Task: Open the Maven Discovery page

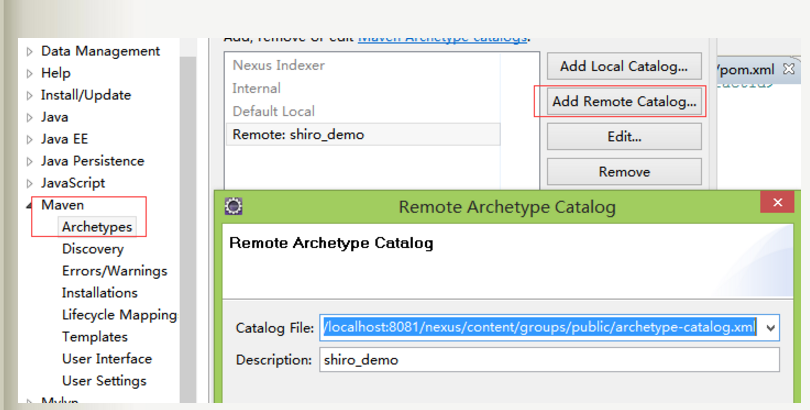Action: (x=93, y=249)
